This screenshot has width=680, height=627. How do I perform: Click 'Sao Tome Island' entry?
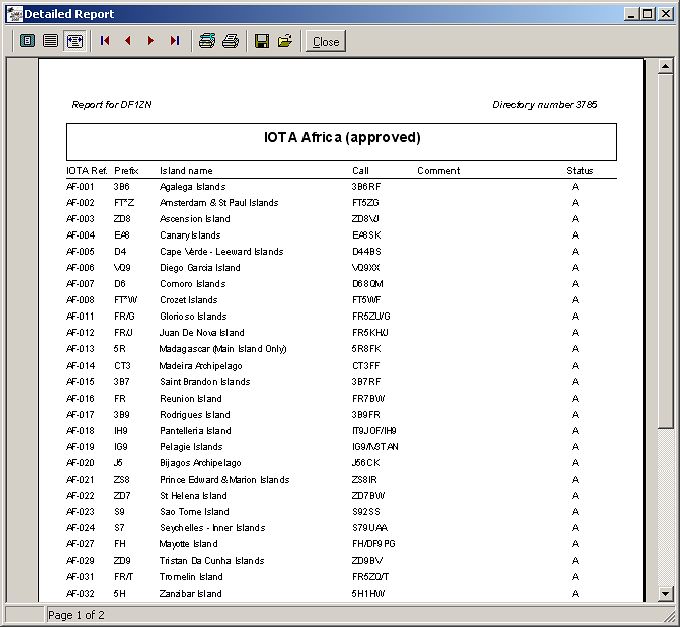click(x=195, y=512)
